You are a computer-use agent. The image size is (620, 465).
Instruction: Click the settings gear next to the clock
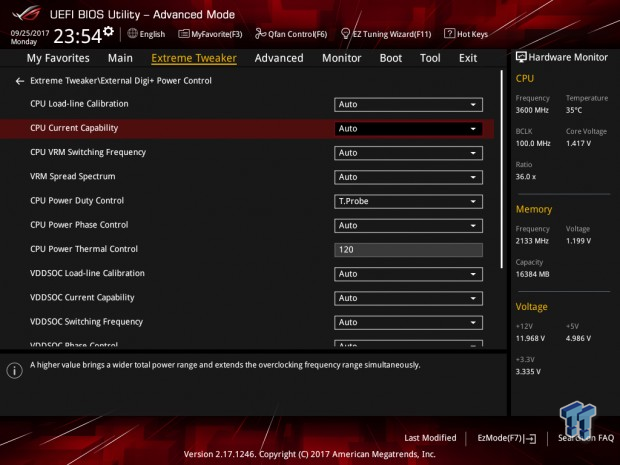pyautogui.click(x=108, y=31)
